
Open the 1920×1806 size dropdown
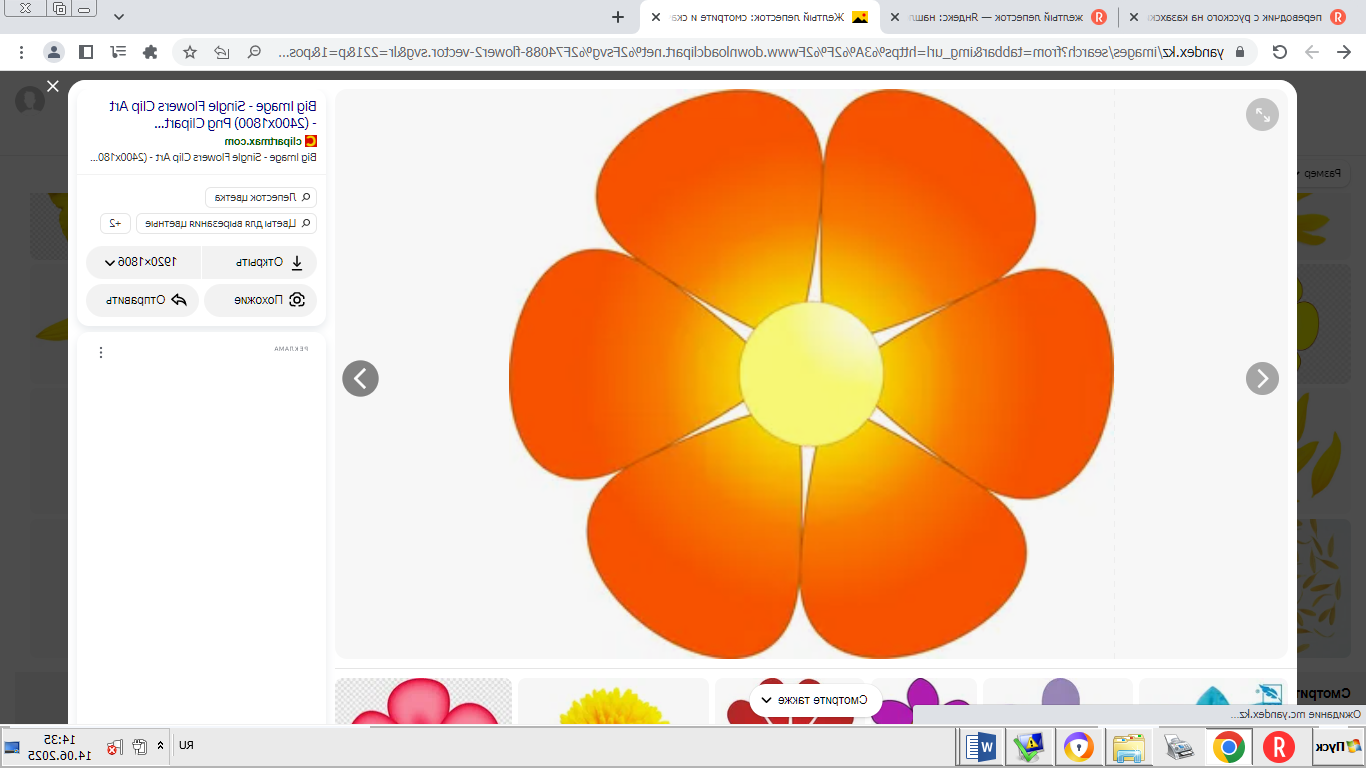[x=145, y=262]
